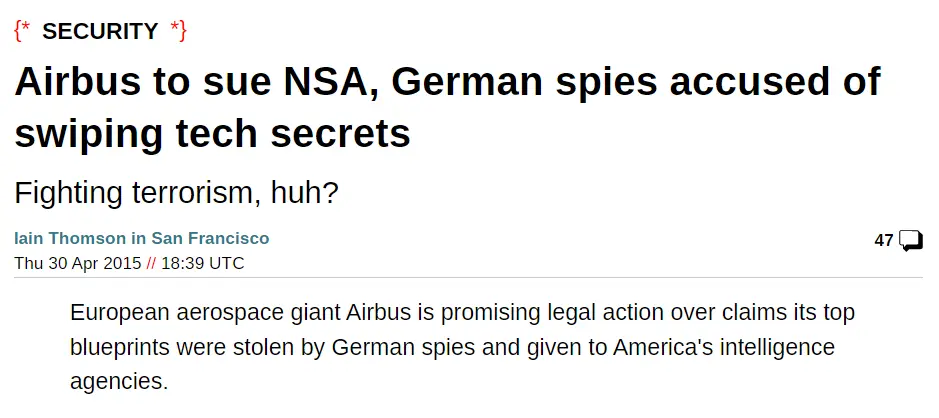Click the 'Fighting terrorism, huh?' subheading
The width and height of the screenshot is (939, 418).
(177, 193)
